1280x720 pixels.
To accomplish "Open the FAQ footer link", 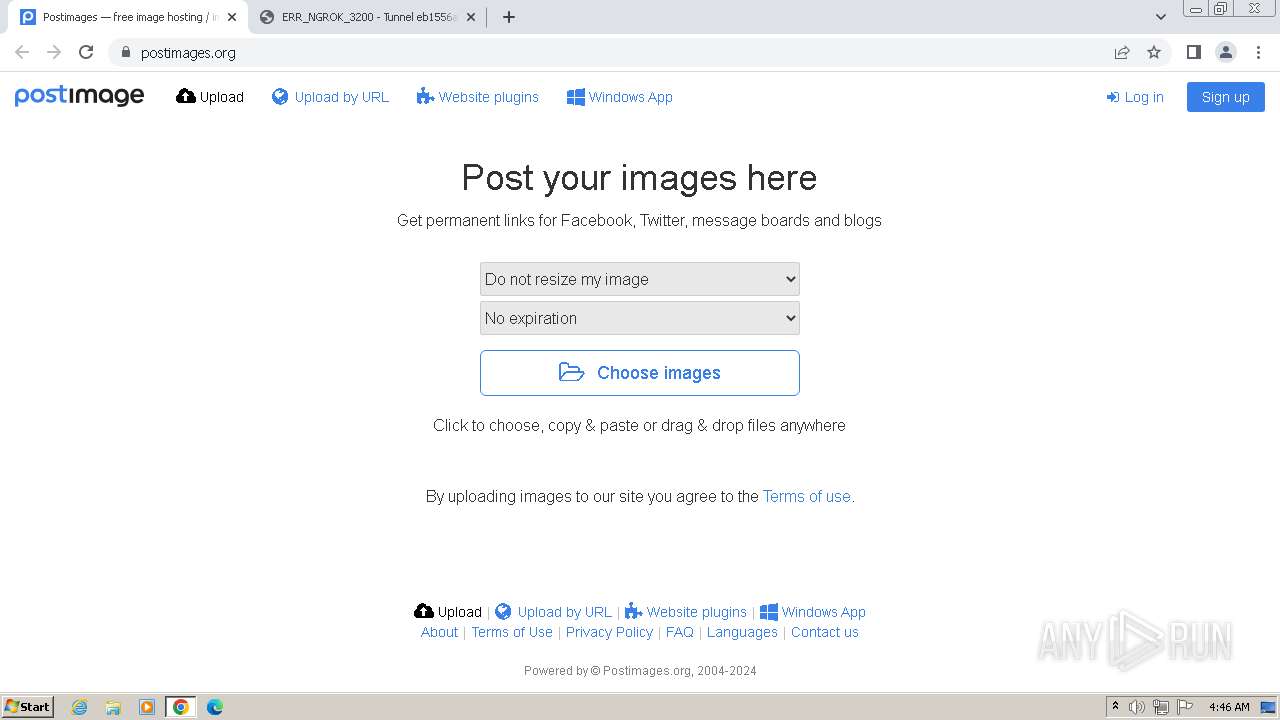I will click(680, 632).
